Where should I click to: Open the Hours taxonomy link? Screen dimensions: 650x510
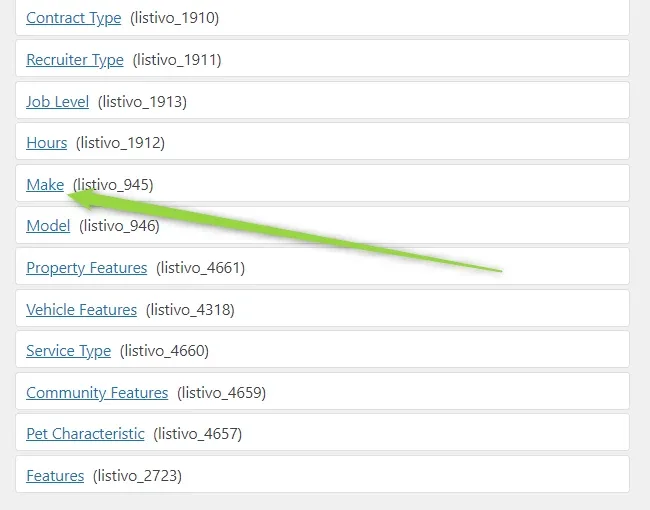click(46, 143)
